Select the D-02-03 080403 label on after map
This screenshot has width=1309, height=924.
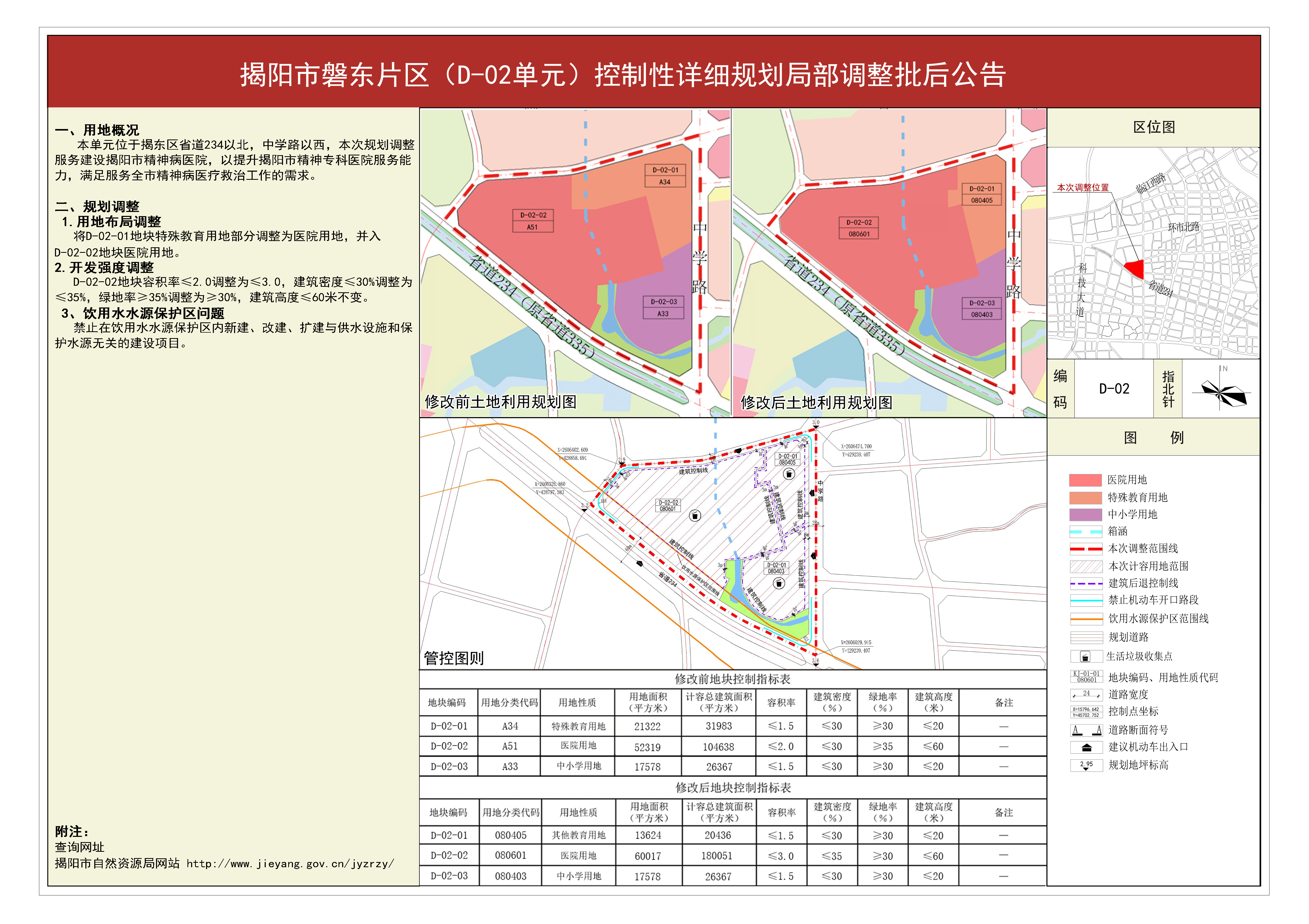coord(982,308)
